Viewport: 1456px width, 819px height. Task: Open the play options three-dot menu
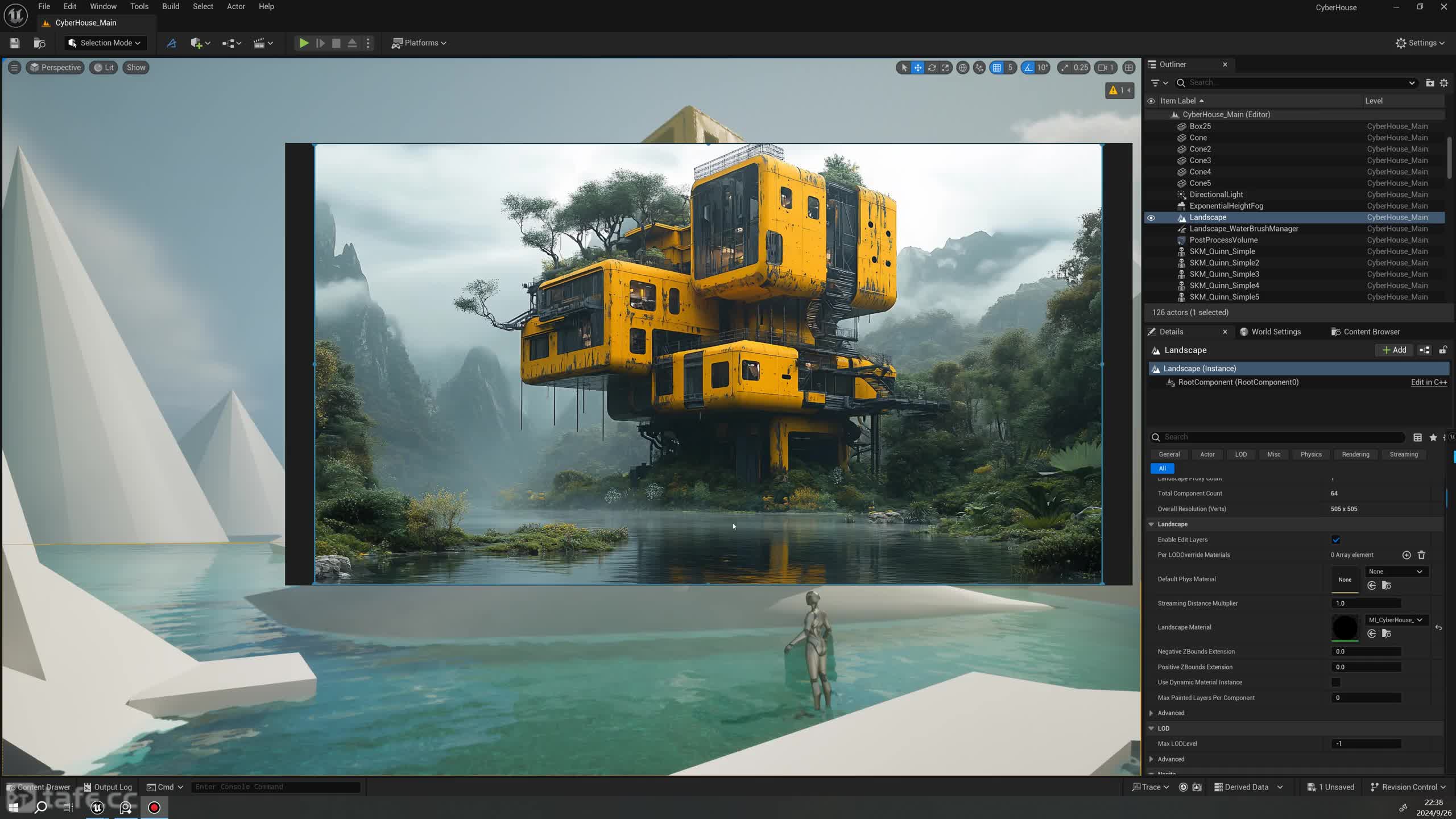pyautogui.click(x=368, y=43)
